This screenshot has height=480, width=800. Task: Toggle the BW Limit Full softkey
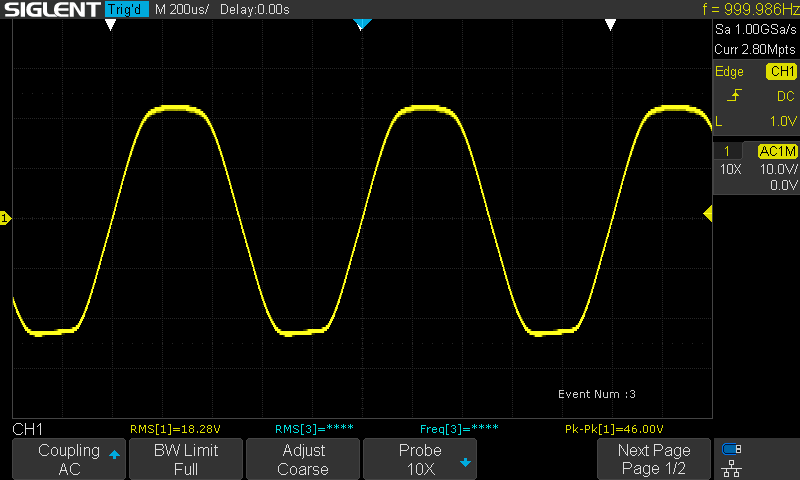[x=186, y=459]
